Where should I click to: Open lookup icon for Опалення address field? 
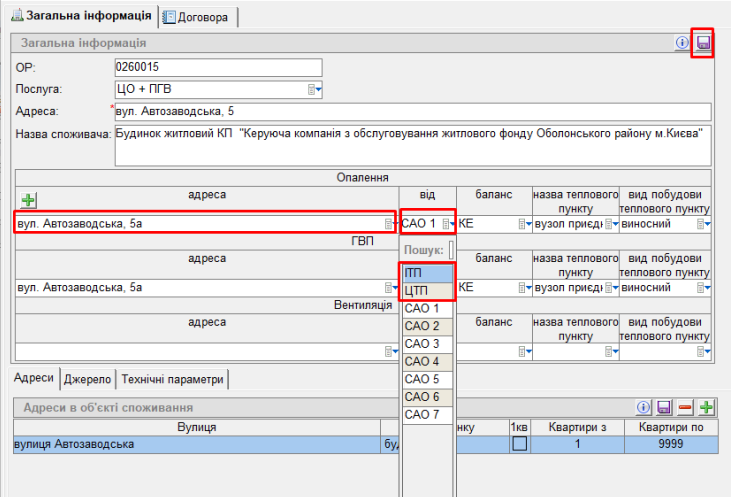389,224
